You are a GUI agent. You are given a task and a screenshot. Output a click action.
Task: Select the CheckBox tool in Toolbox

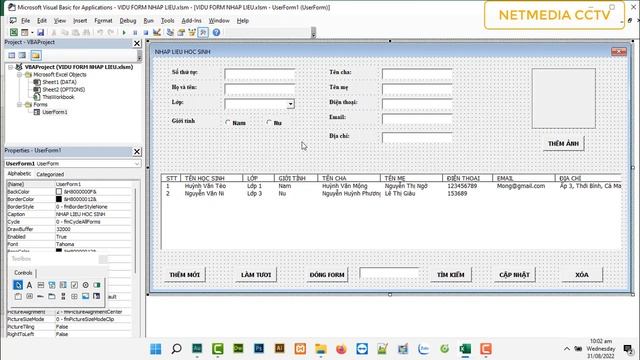(x=74, y=285)
